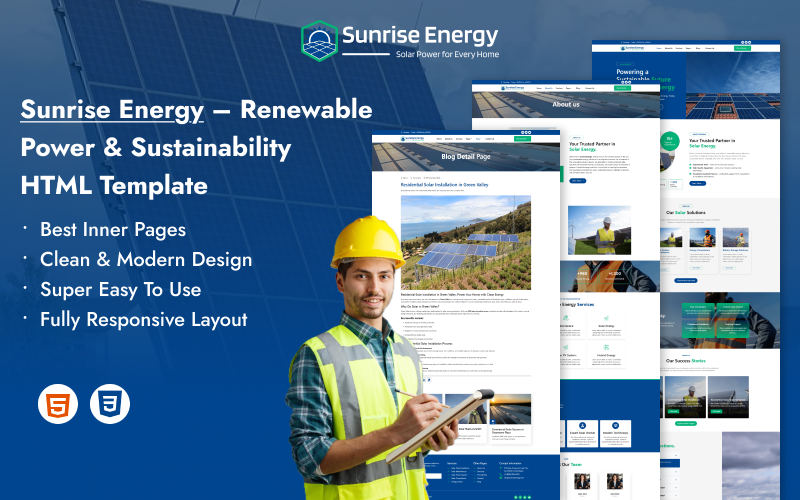
Task: Click the engineer with laptop photo on the About page
Action: [x=599, y=230]
